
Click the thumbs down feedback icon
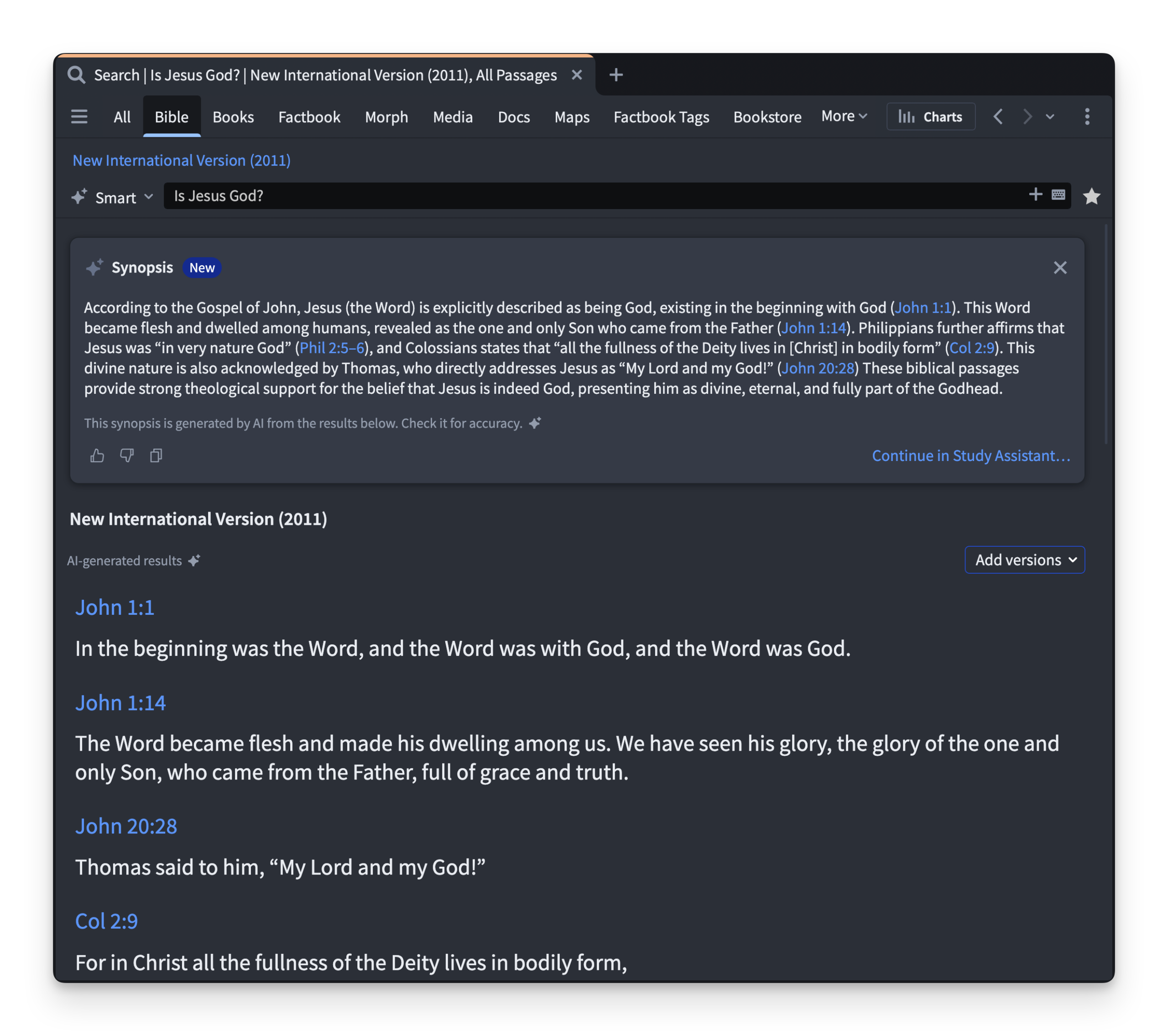[x=127, y=455]
